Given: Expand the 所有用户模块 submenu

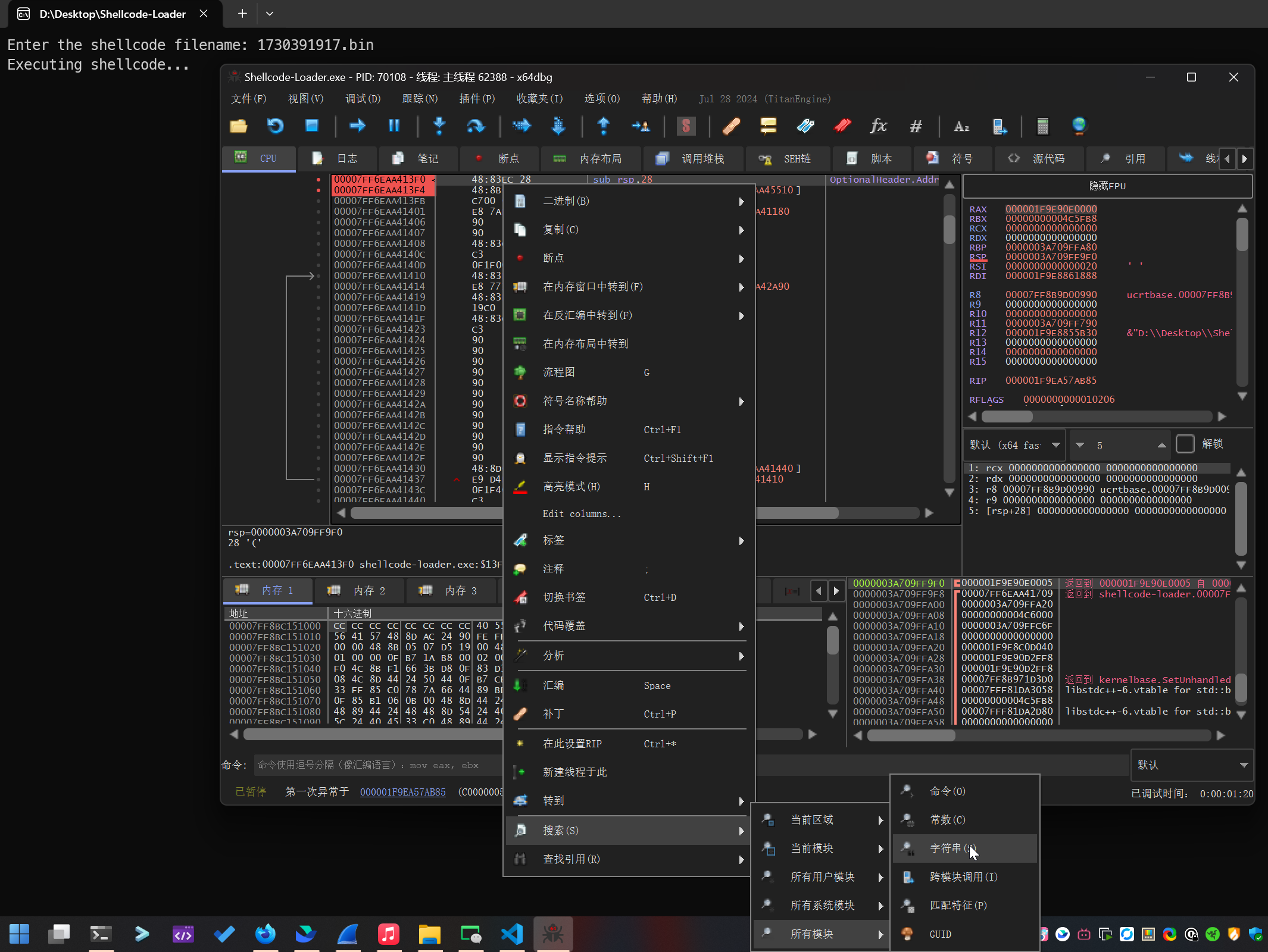Looking at the screenshot, I should point(822,877).
